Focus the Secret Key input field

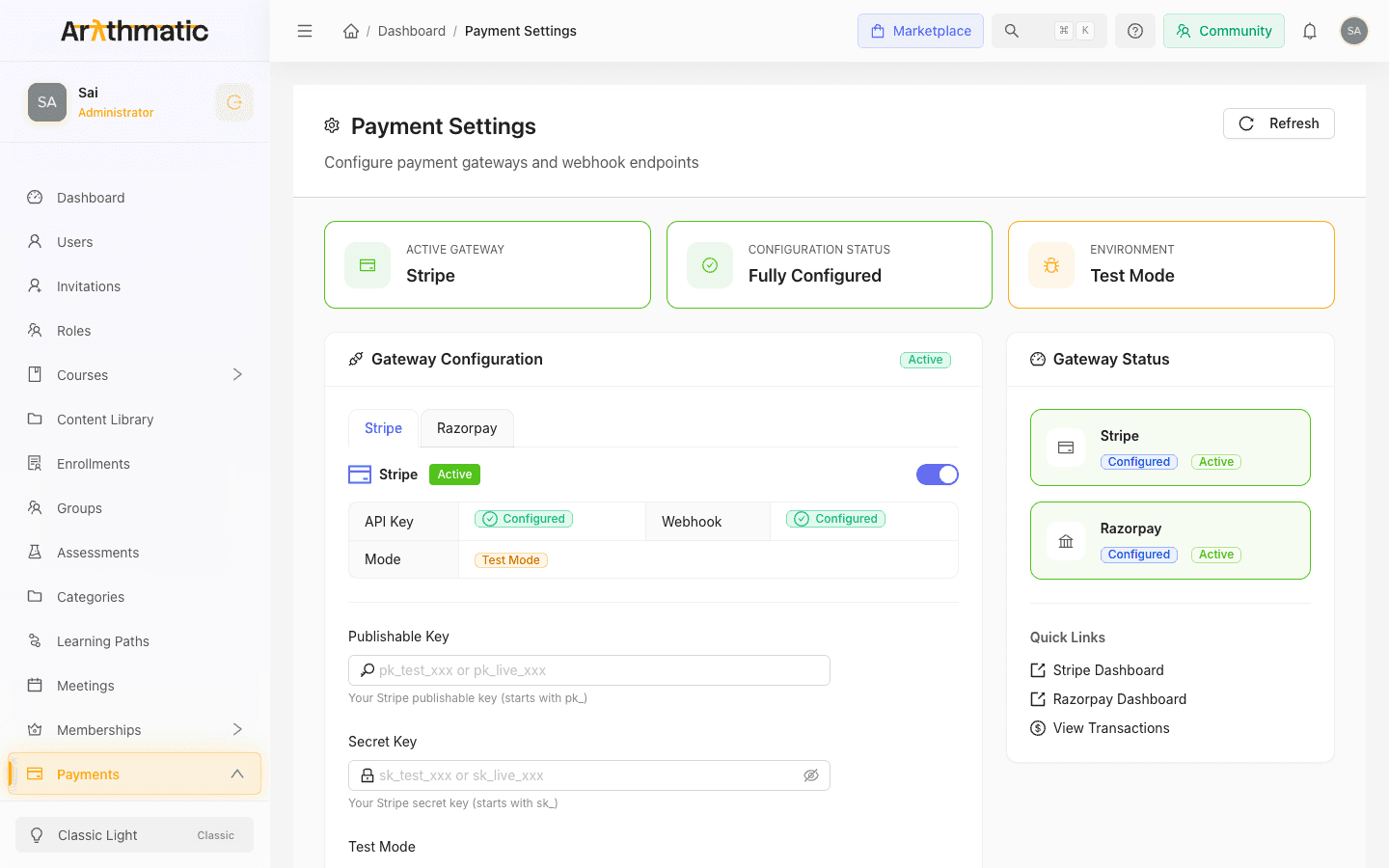point(588,775)
